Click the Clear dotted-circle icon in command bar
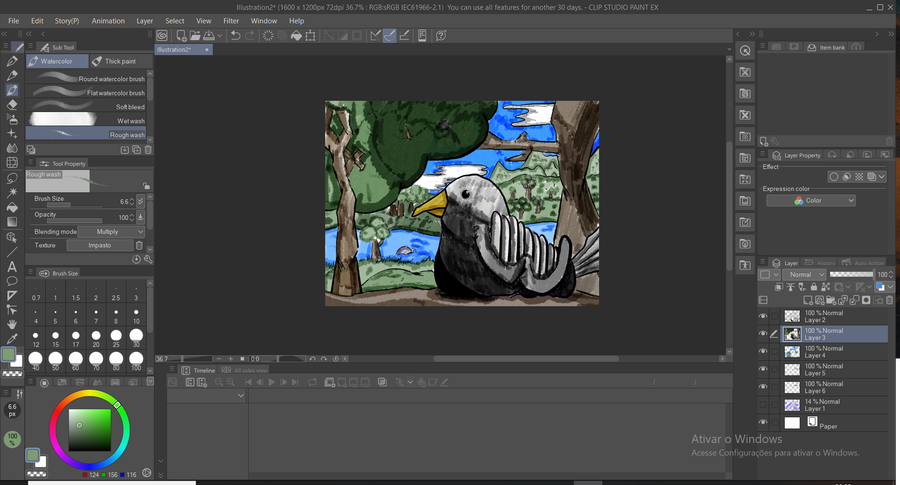This screenshot has width=900, height=485. (268, 36)
